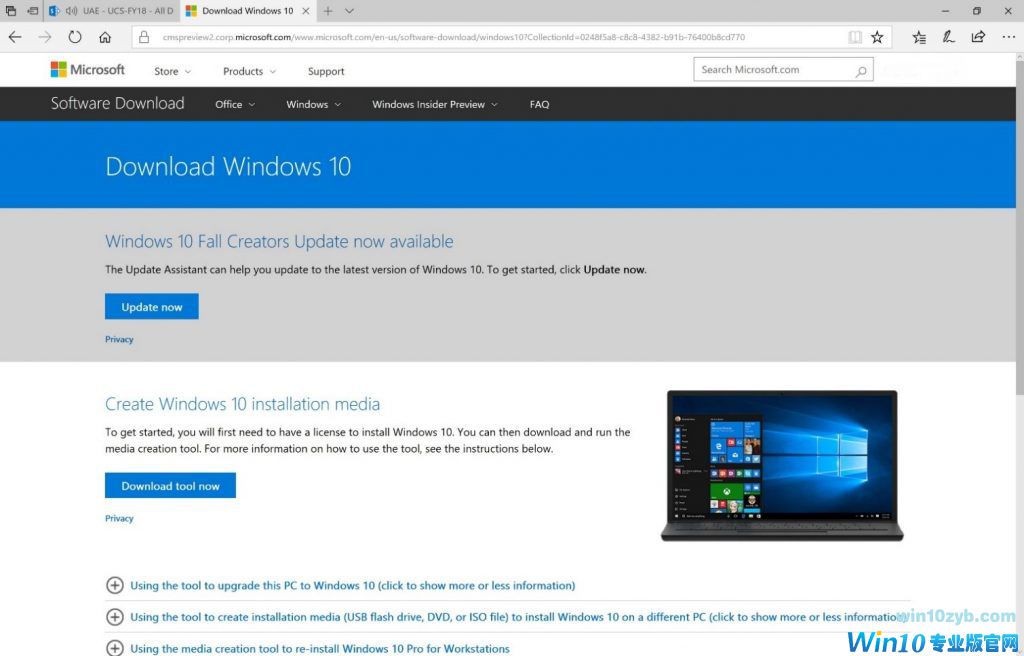Image resolution: width=1024 pixels, height=656 pixels.
Task: Show tab previews chevron
Action: pos(349,10)
